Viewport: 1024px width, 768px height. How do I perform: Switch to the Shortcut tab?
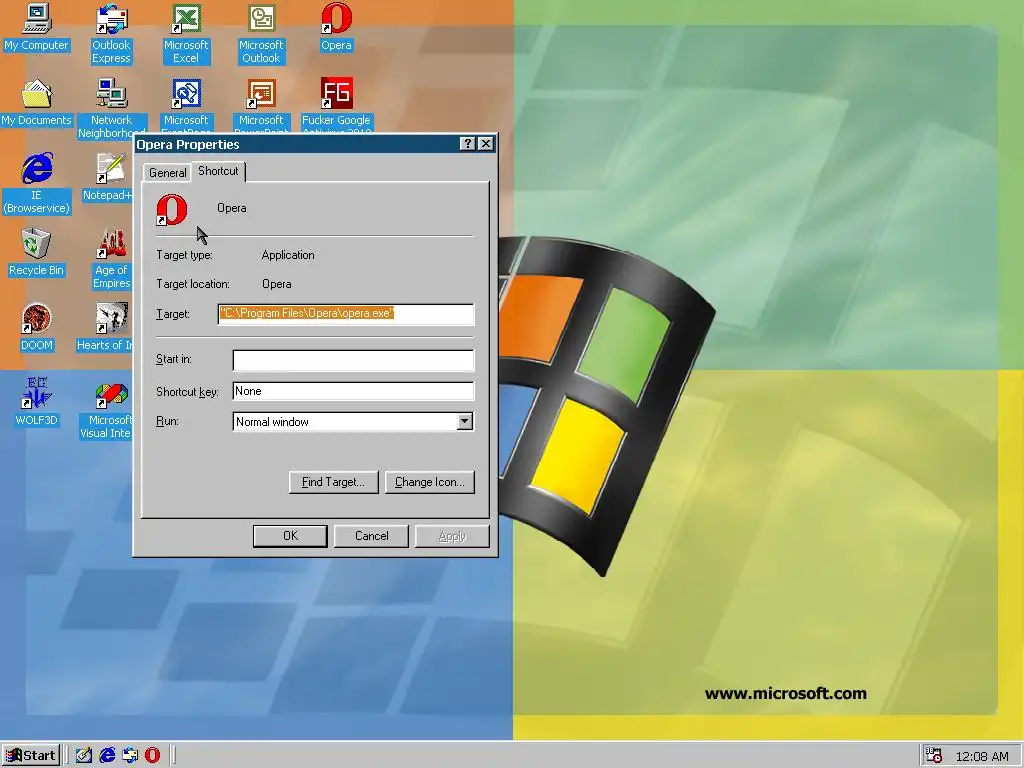point(218,170)
